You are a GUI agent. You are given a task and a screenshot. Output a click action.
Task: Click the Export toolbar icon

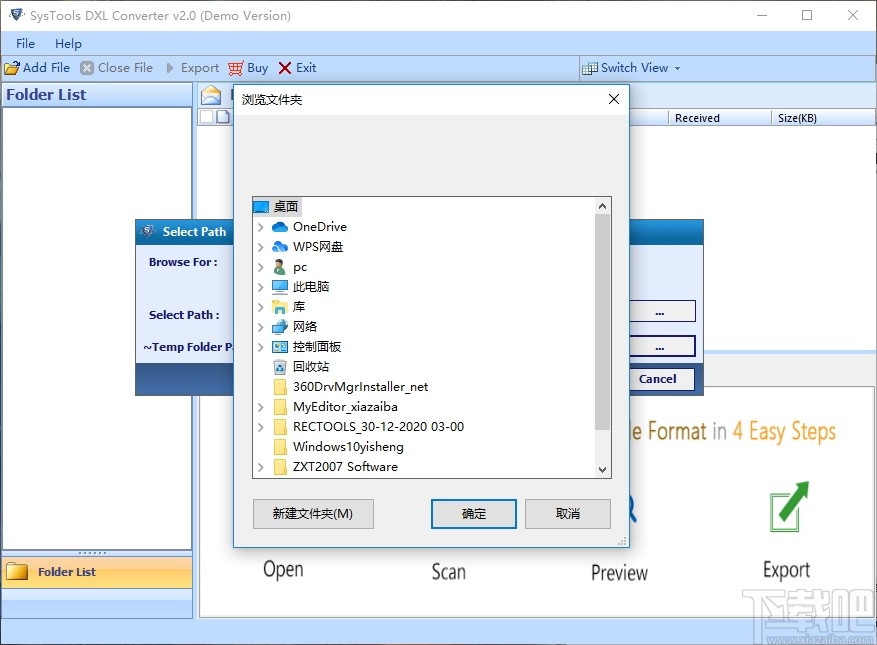(172, 68)
